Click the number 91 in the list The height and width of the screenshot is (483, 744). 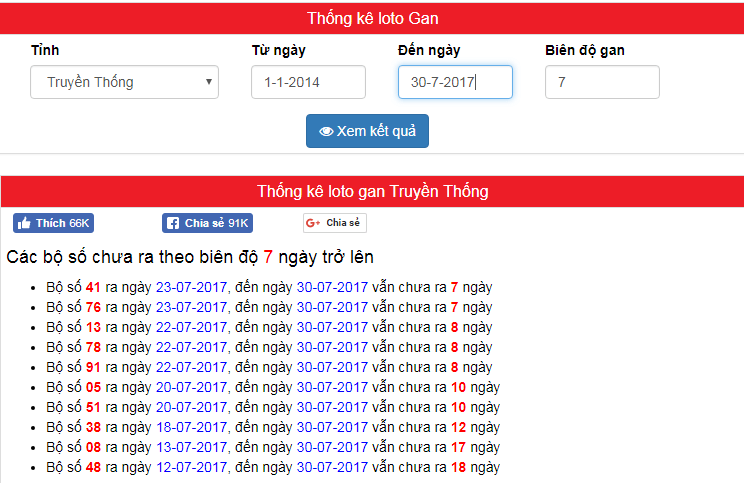click(x=93, y=367)
